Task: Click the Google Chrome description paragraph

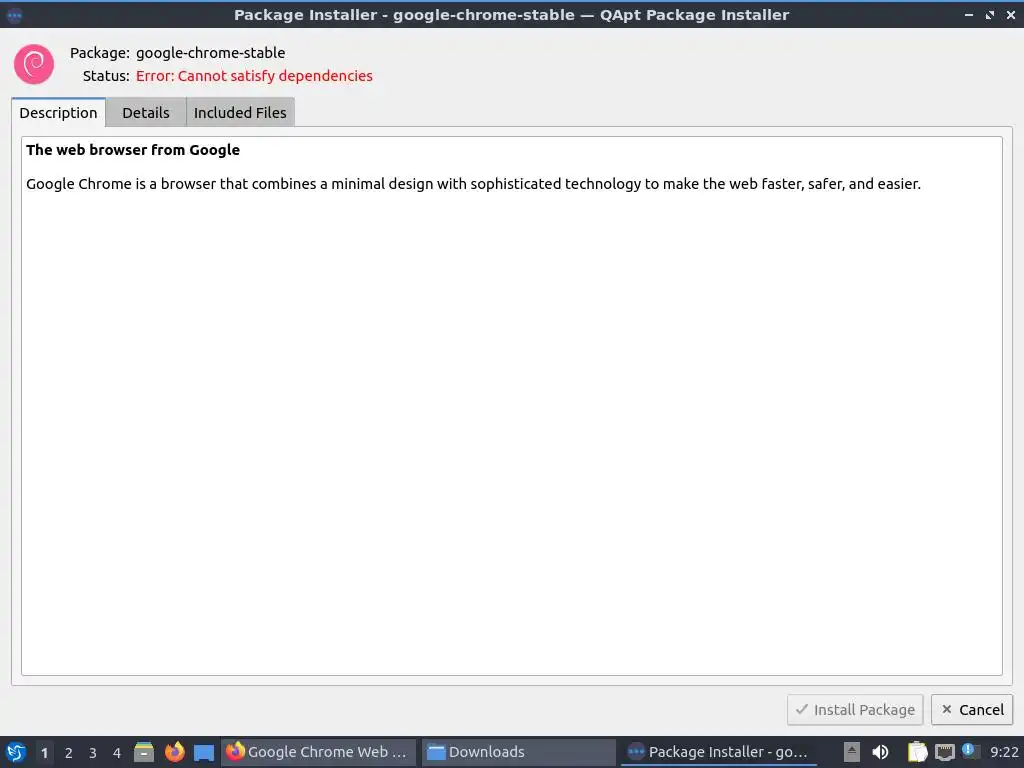Action: point(473,184)
